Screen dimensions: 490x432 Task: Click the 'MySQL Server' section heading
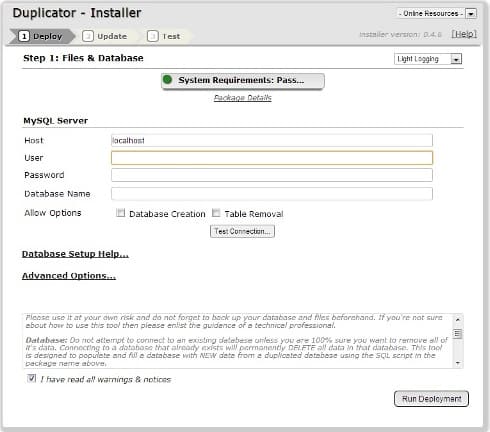click(x=56, y=121)
